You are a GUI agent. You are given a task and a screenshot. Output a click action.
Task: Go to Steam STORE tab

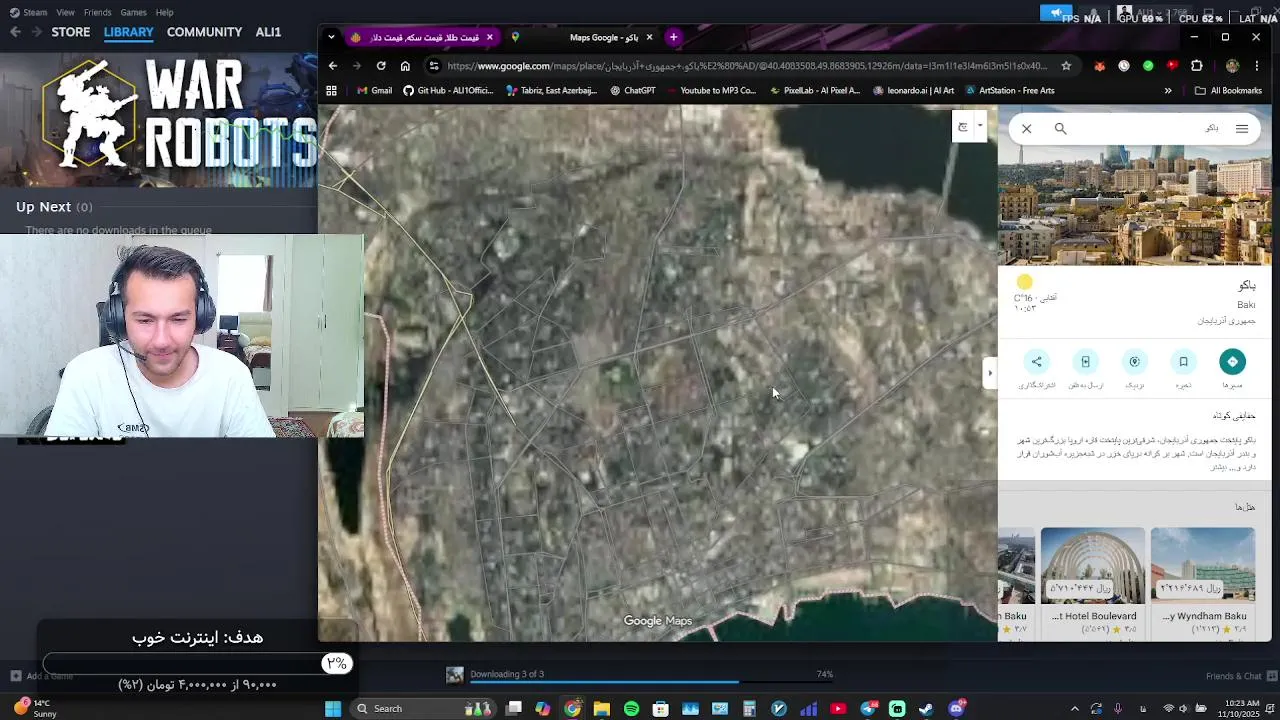(70, 32)
